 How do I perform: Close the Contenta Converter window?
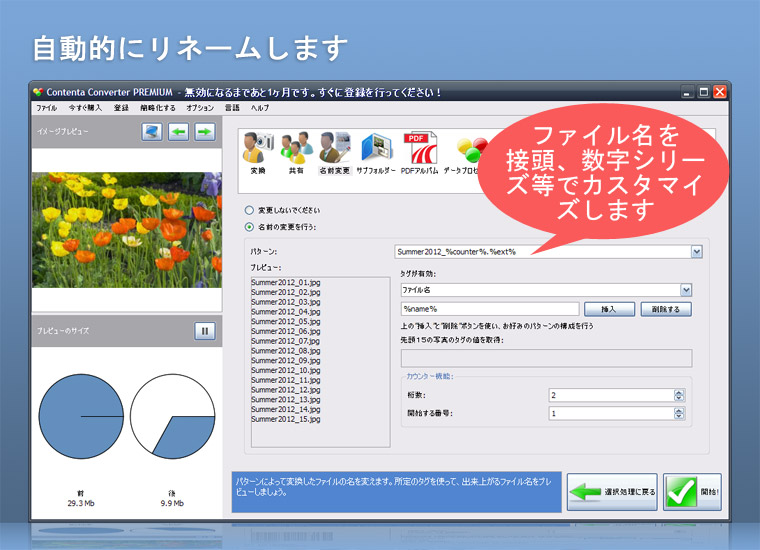[720, 92]
